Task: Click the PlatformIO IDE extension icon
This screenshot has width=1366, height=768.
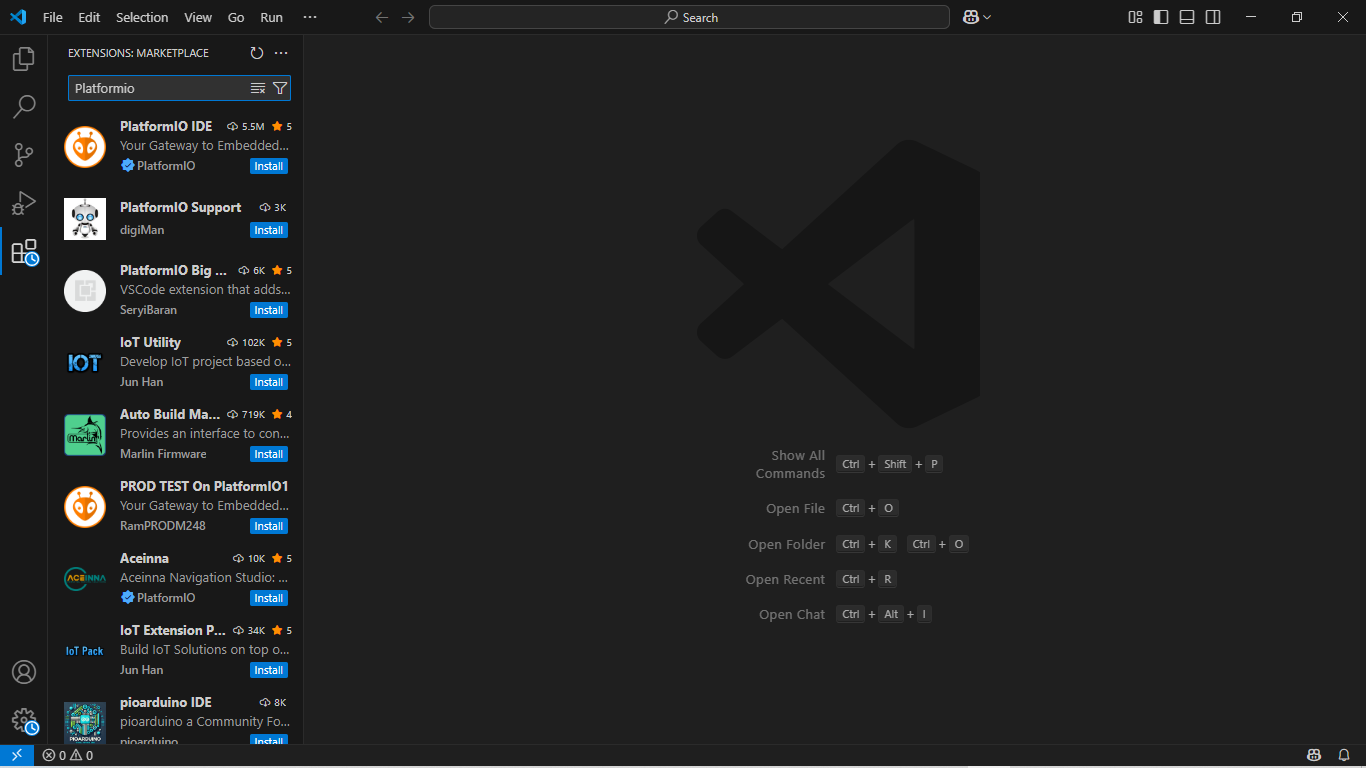Action: 85,147
